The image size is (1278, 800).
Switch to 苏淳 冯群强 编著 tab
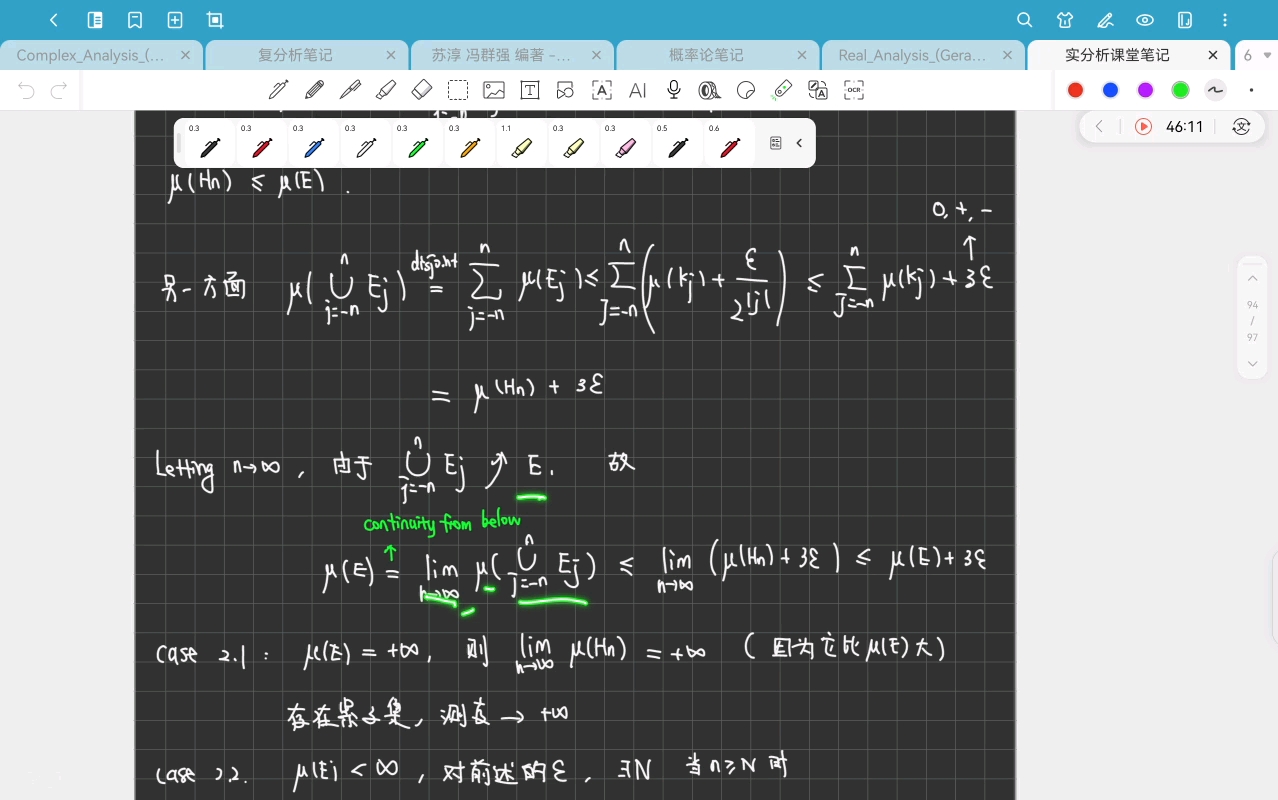point(501,55)
